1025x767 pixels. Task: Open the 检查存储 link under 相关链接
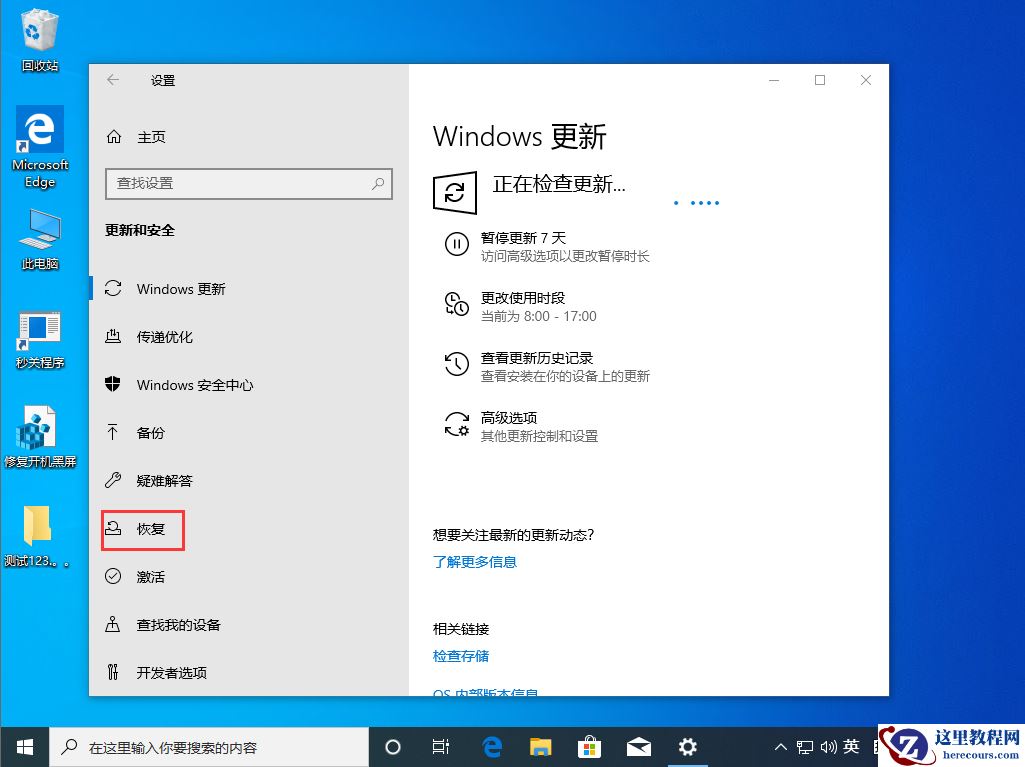[x=461, y=656]
